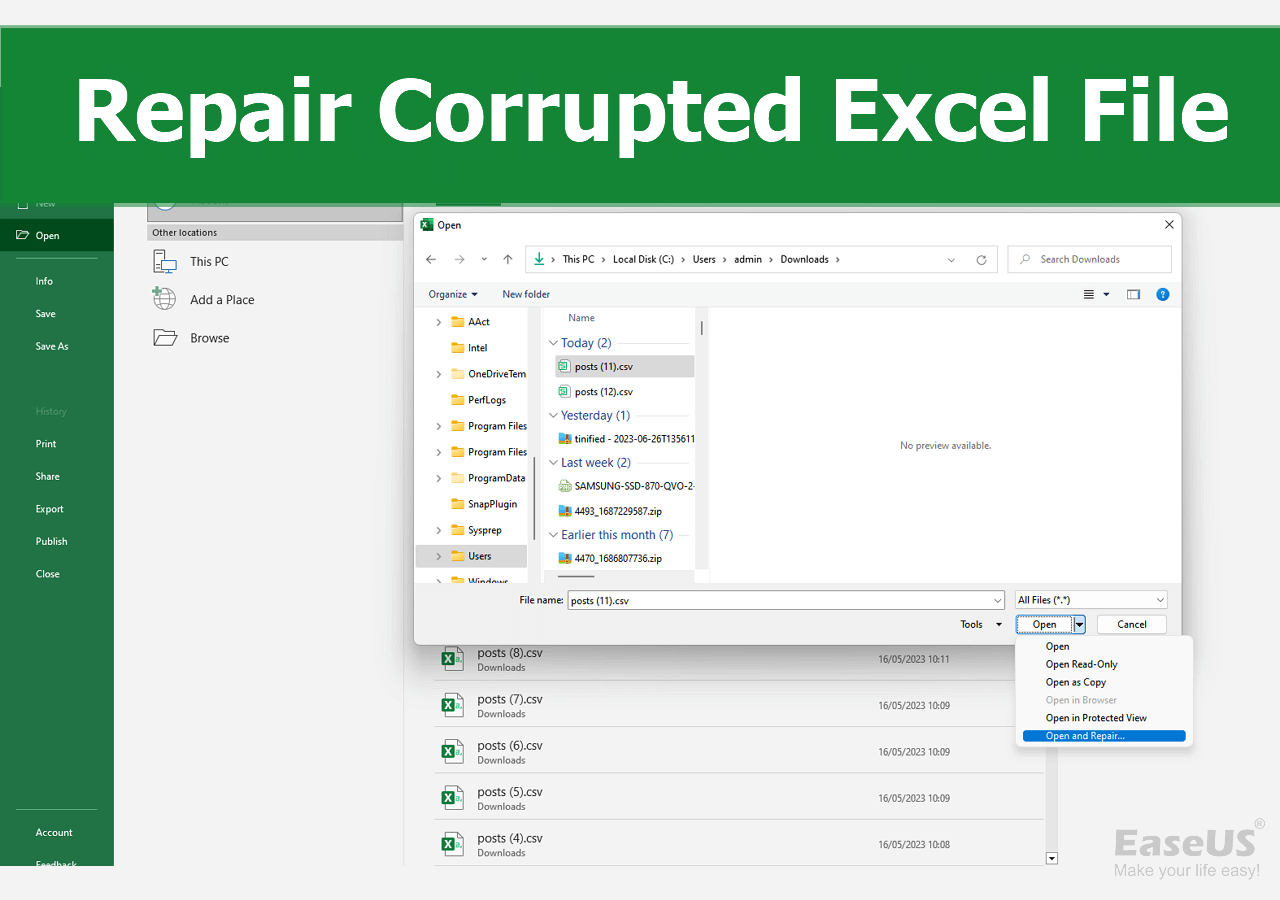This screenshot has width=1280, height=900.
Task: Choose Open and Repair from the menu
Action: pos(1082,735)
